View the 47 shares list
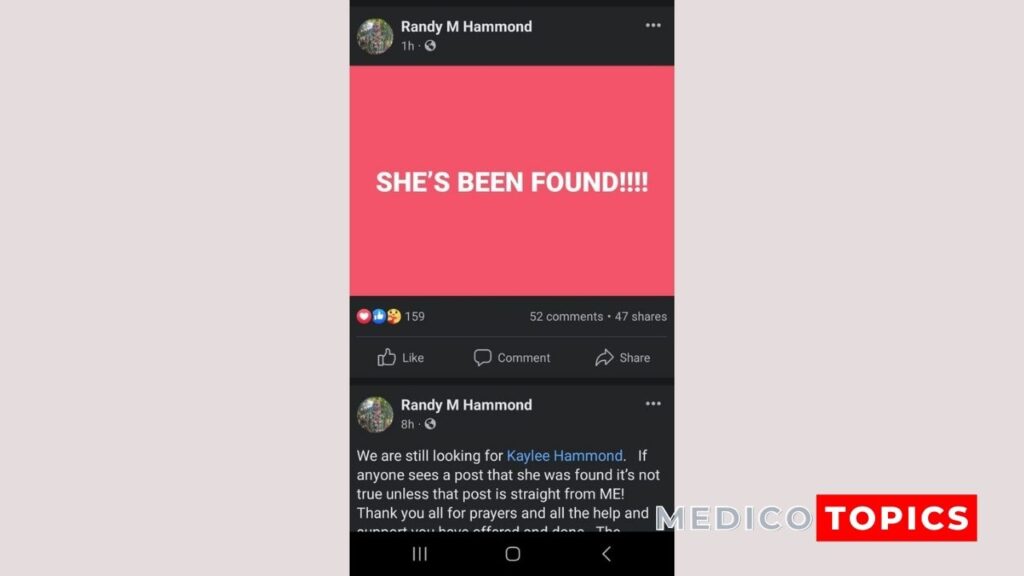This screenshot has width=1024, height=576. point(641,316)
